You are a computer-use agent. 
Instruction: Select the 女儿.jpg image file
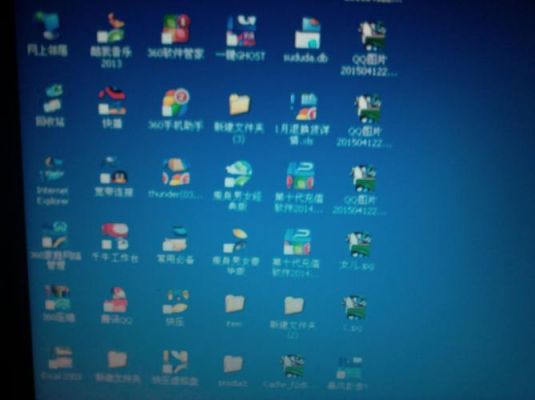[357, 251]
